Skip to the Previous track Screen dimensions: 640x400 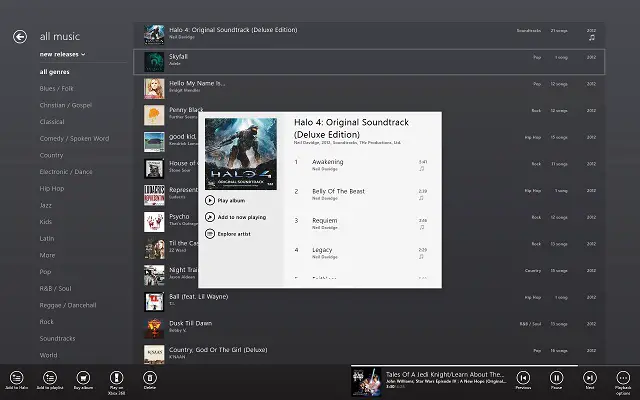(x=523, y=378)
